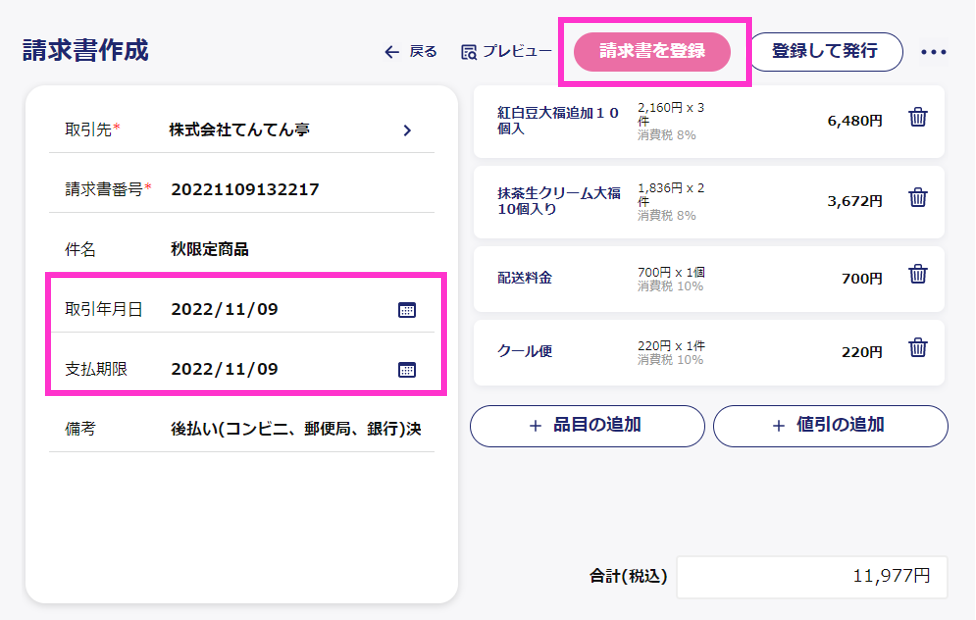Add a discount with 値引の追加
The width and height of the screenshot is (976, 620).
click(x=830, y=426)
